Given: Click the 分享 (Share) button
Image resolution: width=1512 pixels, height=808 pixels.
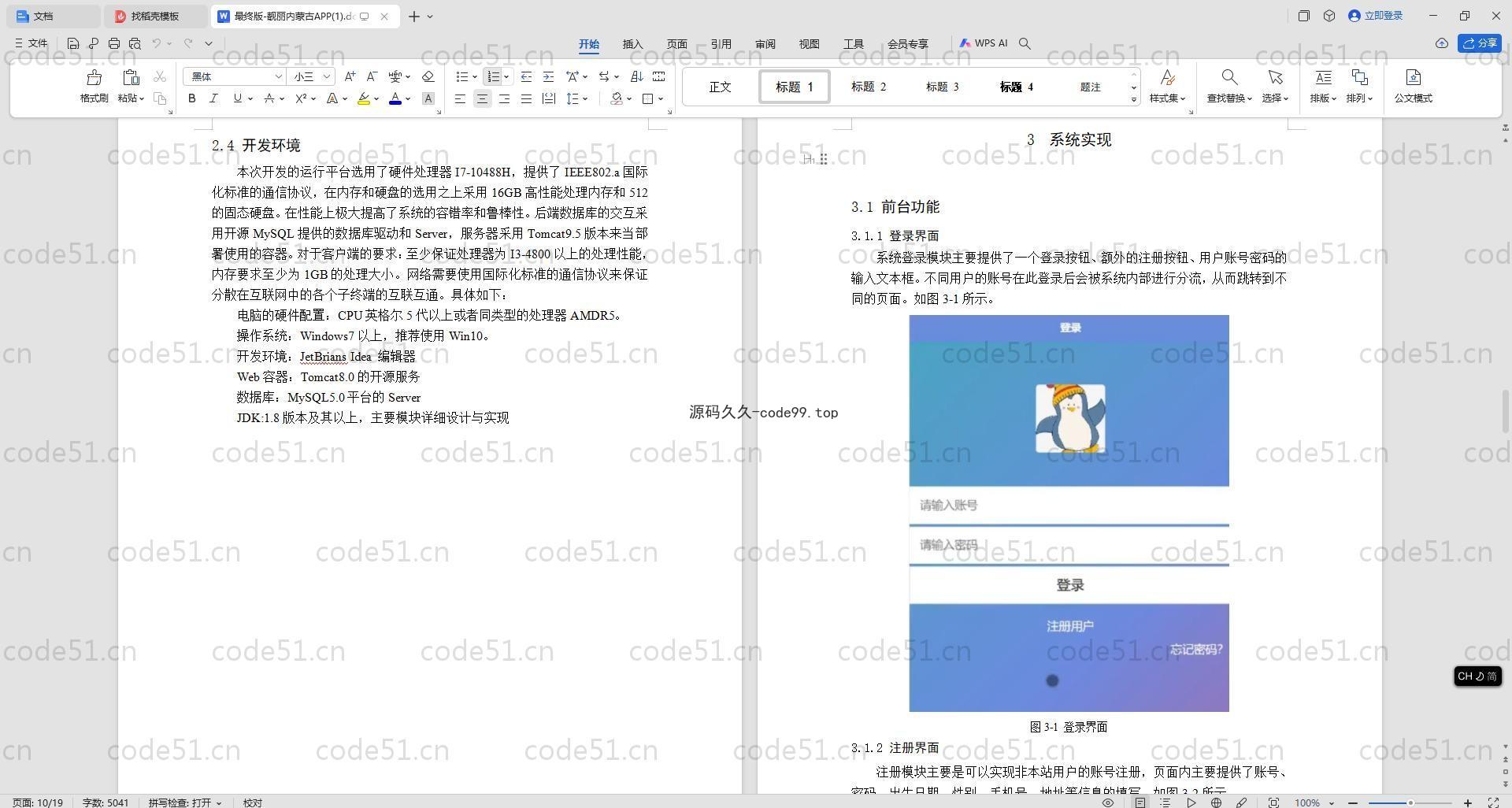Looking at the screenshot, I should [x=1480, y=43].
